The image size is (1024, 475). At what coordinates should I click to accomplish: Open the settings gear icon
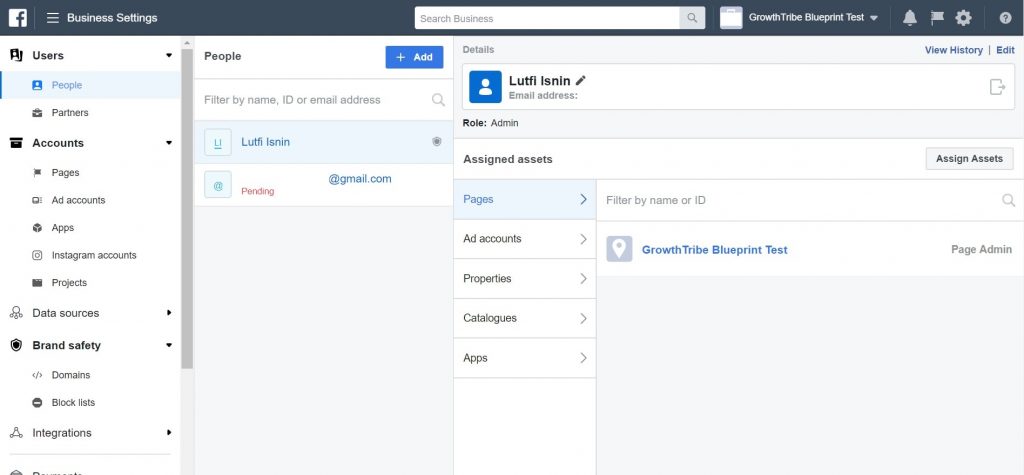click(963, 18)
